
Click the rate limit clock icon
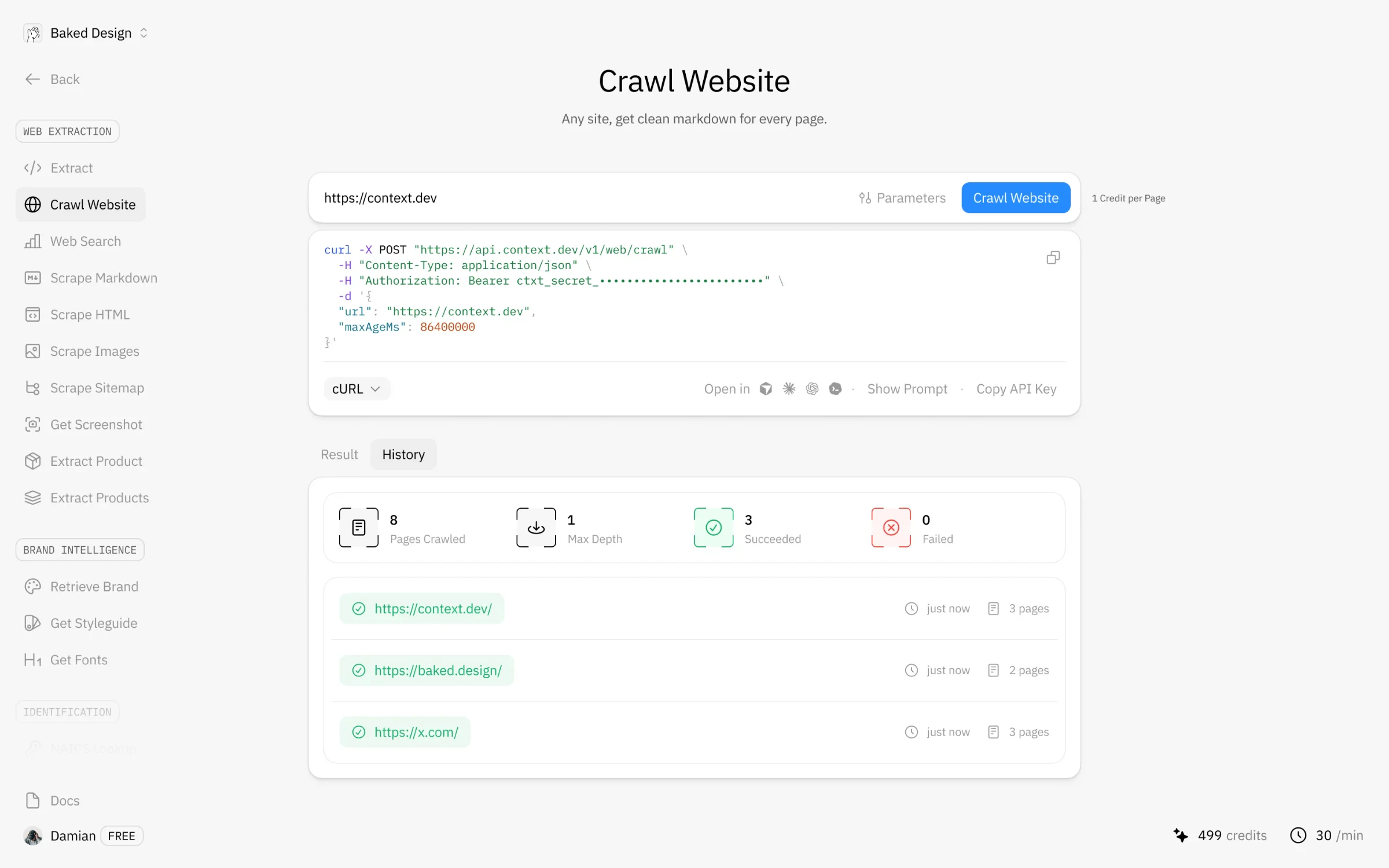1298,835
